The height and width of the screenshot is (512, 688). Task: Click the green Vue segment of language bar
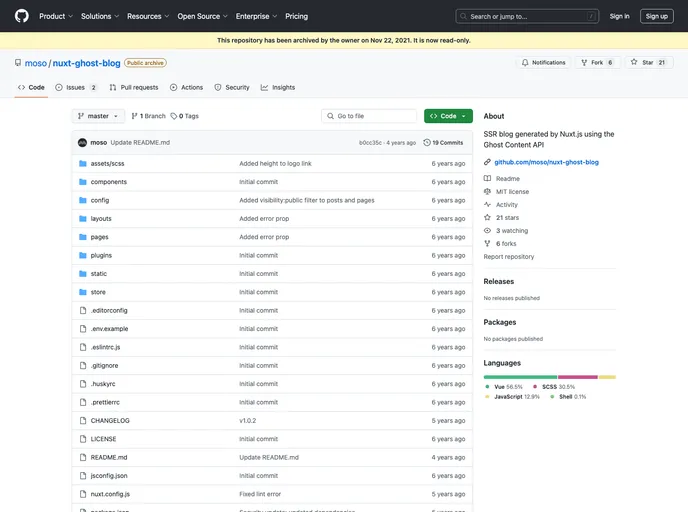(520, 377)
